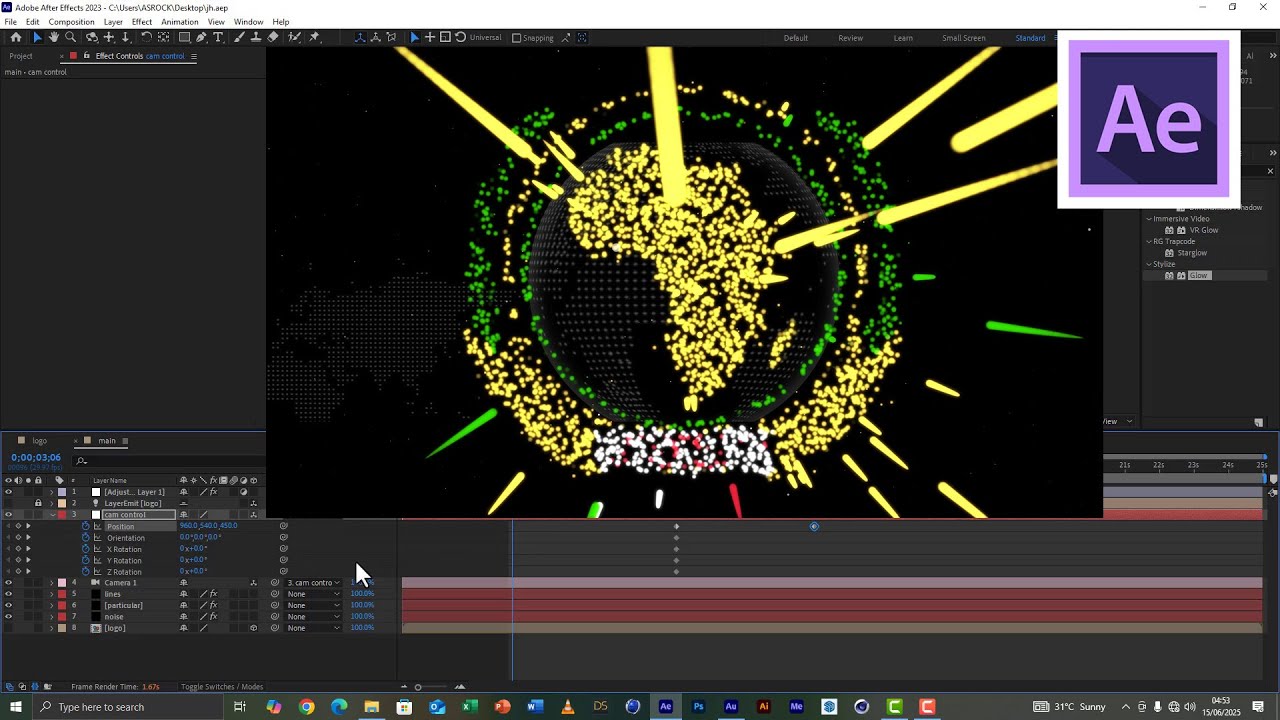The height and width of the screenshot is (720, 1280).
Task: Open Excel from the taskbar
Action: pyautogui.click(x=469, y=707)
